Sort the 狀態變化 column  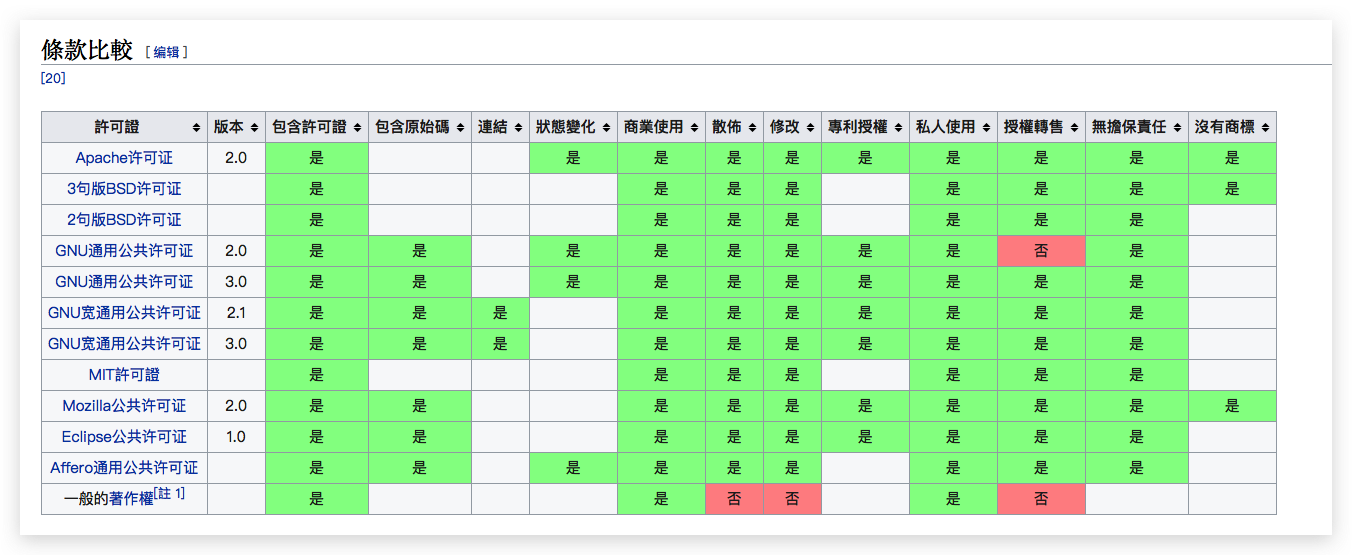[606, 128]
